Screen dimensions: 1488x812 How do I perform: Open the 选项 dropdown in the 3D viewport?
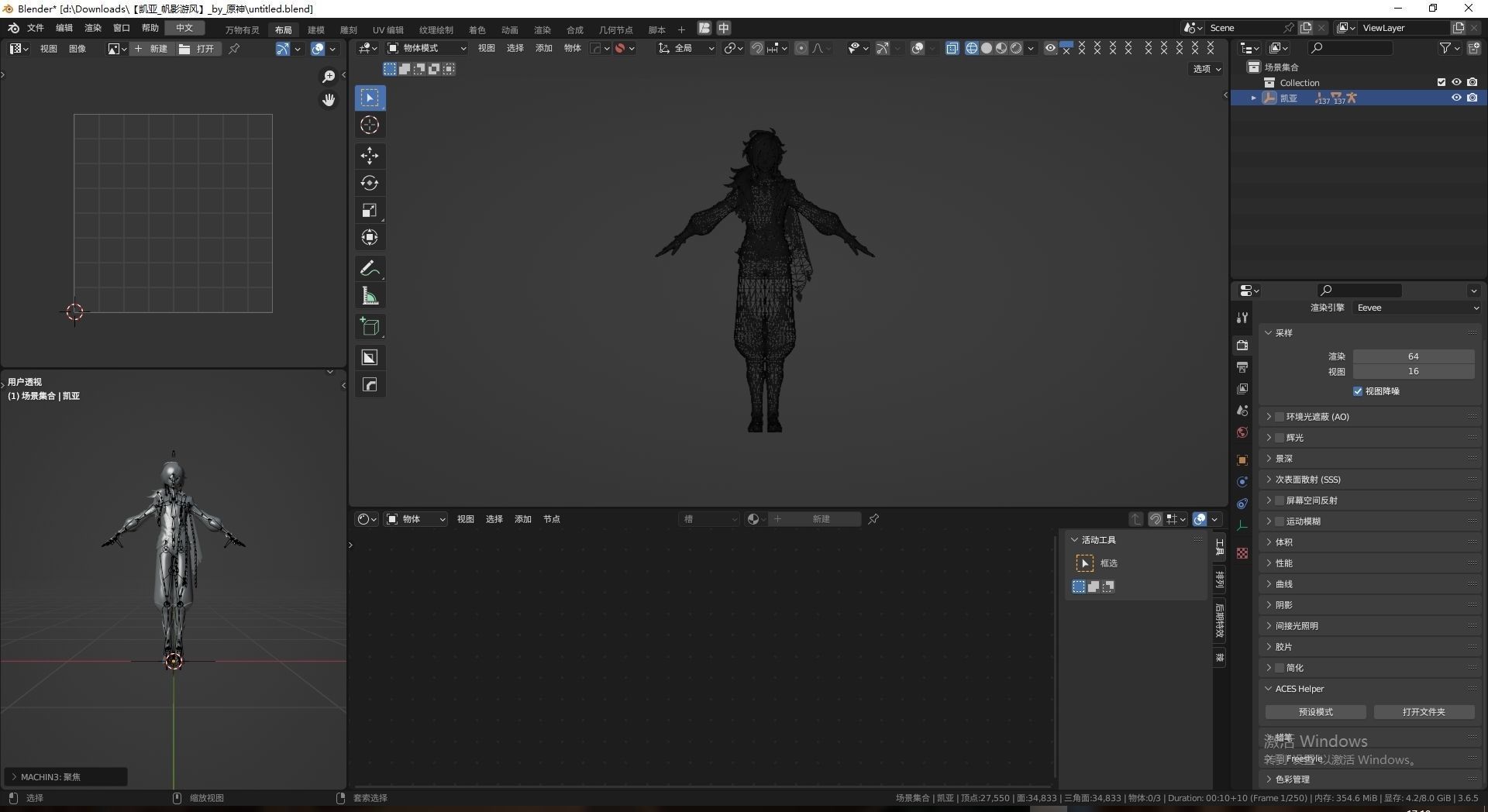1207,69
